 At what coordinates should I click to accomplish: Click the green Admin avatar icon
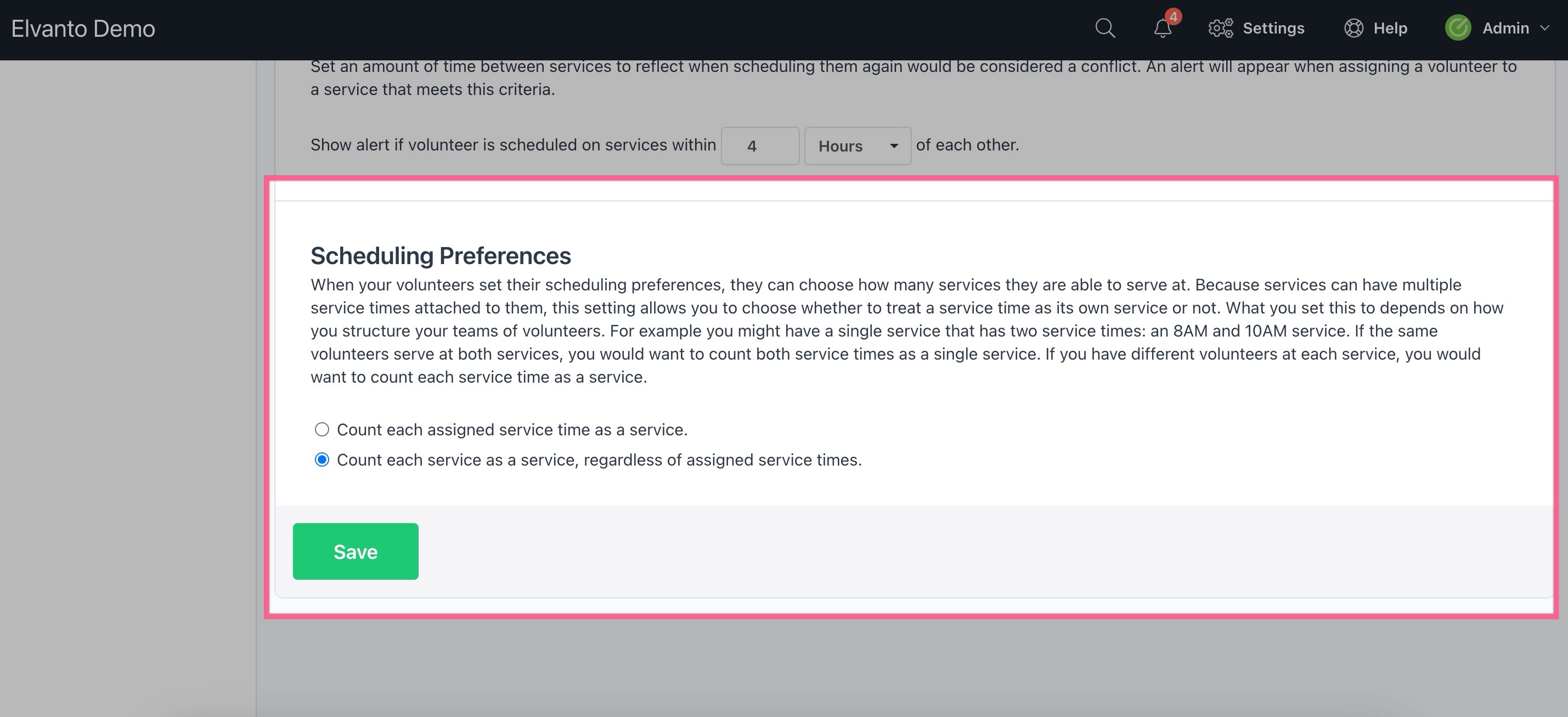pyautogui.click(x=1458, y=28)
